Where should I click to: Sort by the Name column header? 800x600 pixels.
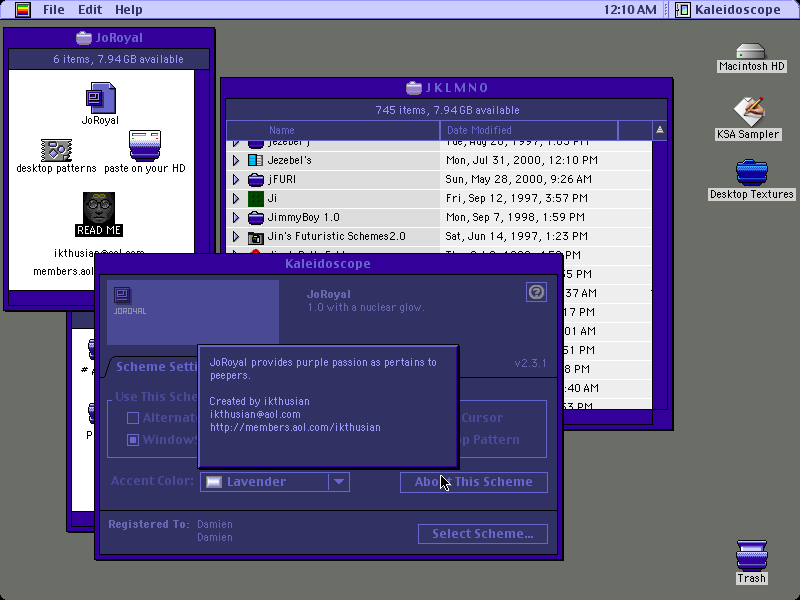(x=333, y=130)
